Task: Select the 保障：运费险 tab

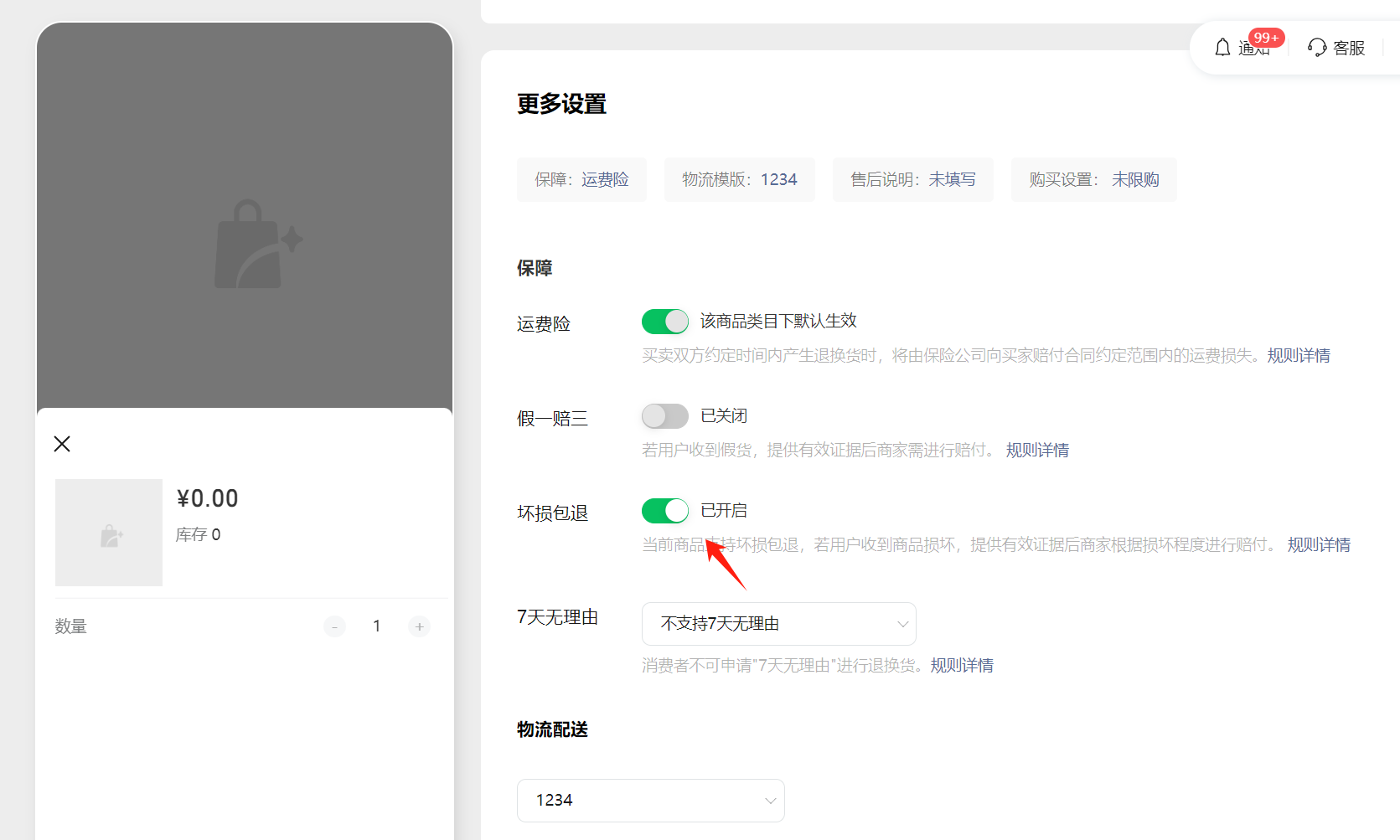Action: pyautogui.click(x=581, y=178)
